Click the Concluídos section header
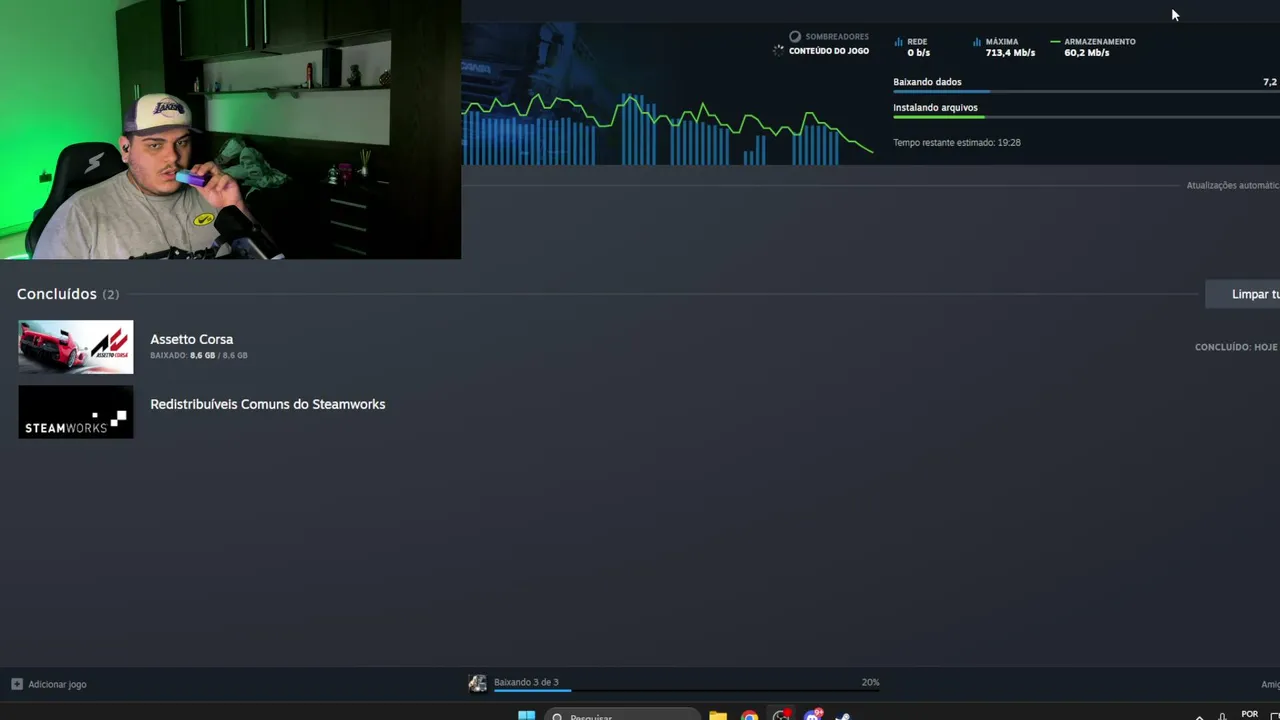This screenshot has width=1280, height=720. 68,294
